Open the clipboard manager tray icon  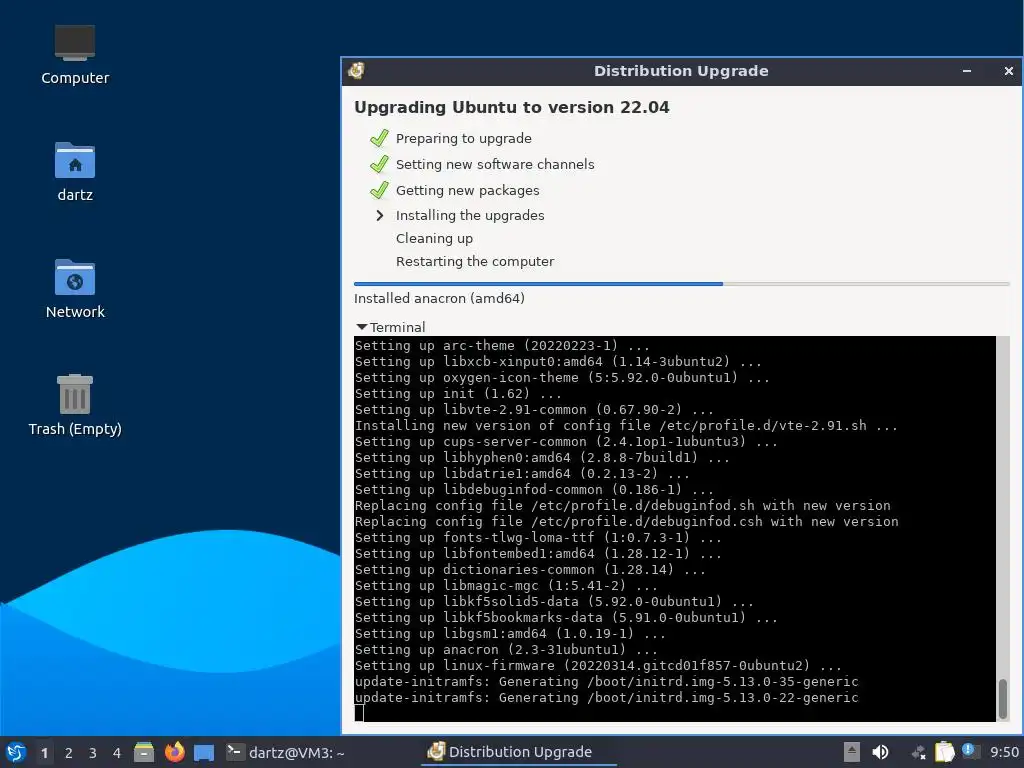coord(944,752)
